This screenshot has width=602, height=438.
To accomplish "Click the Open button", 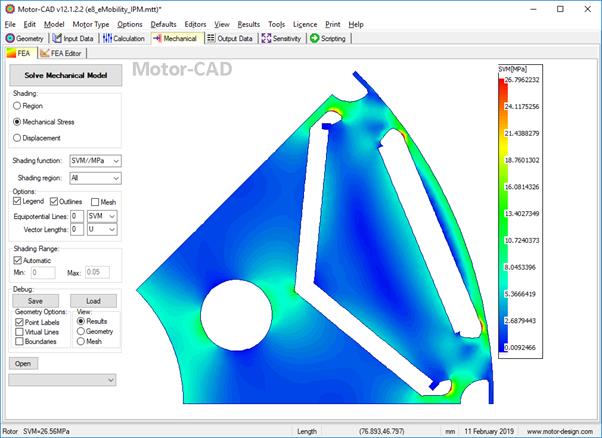I will 23,364.
